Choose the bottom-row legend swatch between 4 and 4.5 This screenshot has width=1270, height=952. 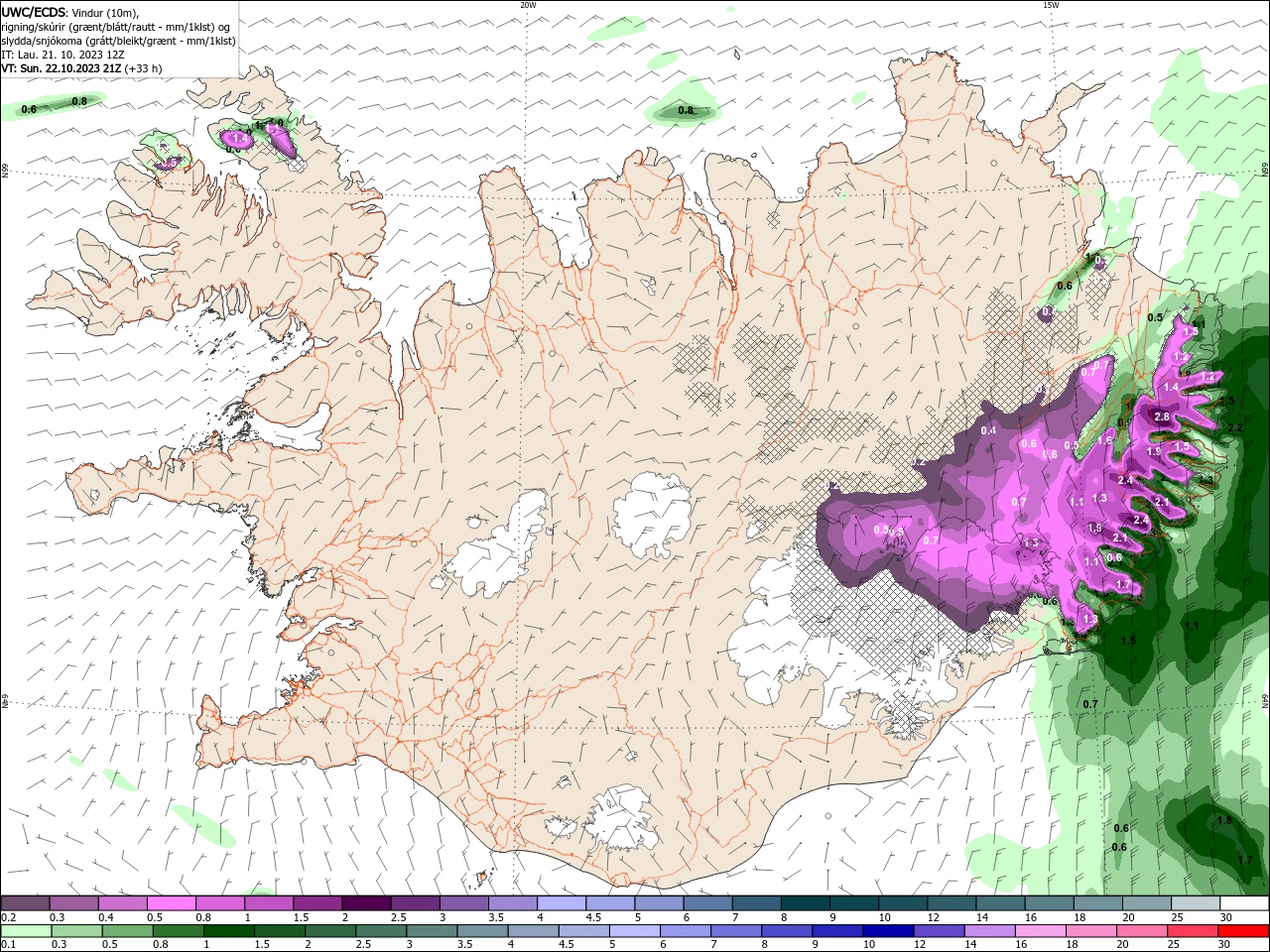(535, 931)
